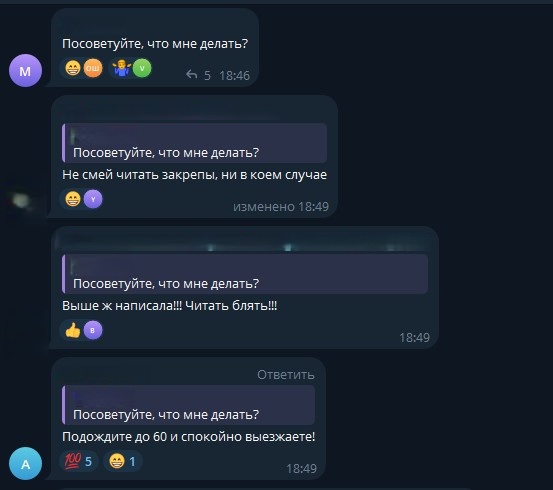This screenshot has height=490, width=553.
Task: Toggle grinning reaction on first message
Action: (x=73, y=68)
